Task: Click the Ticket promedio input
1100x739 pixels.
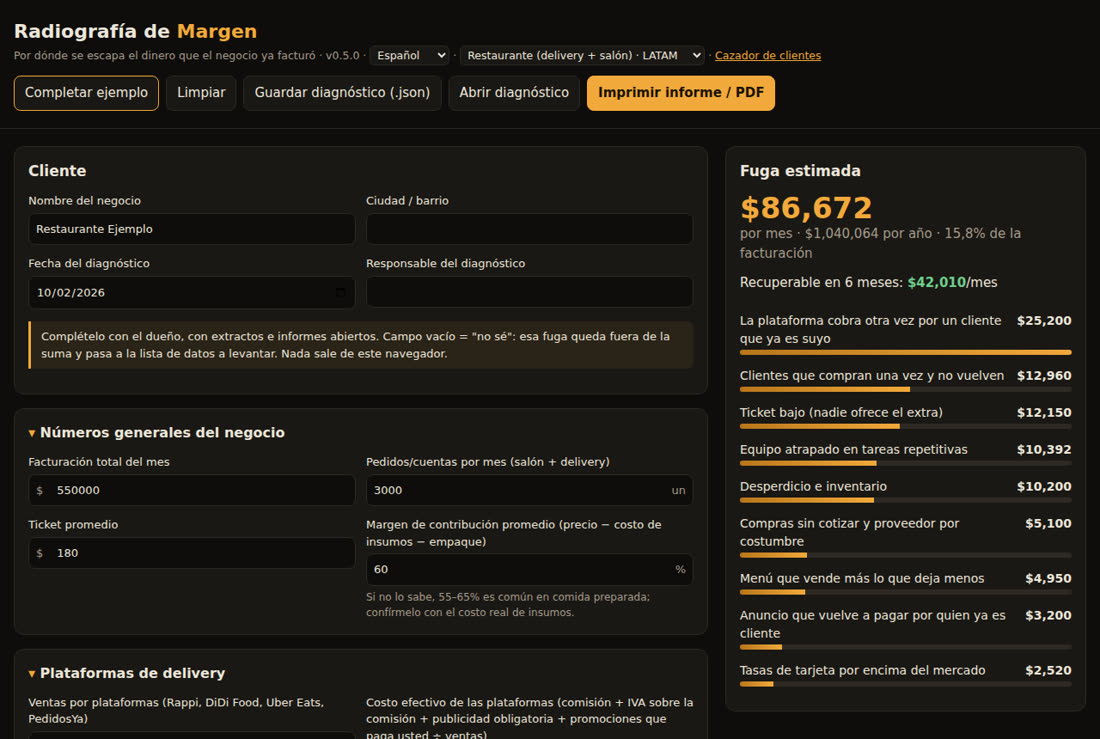Action: [192, 553]
